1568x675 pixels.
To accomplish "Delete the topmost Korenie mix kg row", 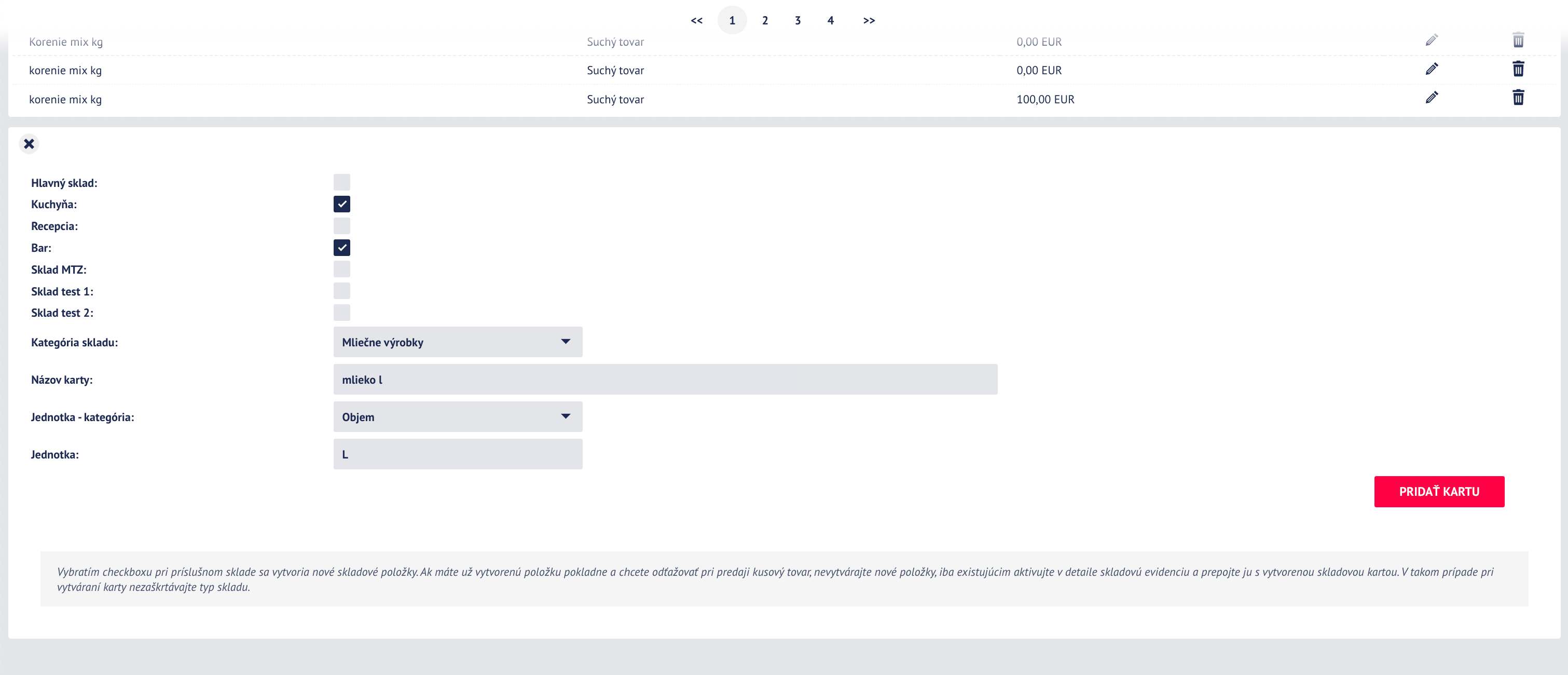I will pyautogui.click(x=1518, y=40).
